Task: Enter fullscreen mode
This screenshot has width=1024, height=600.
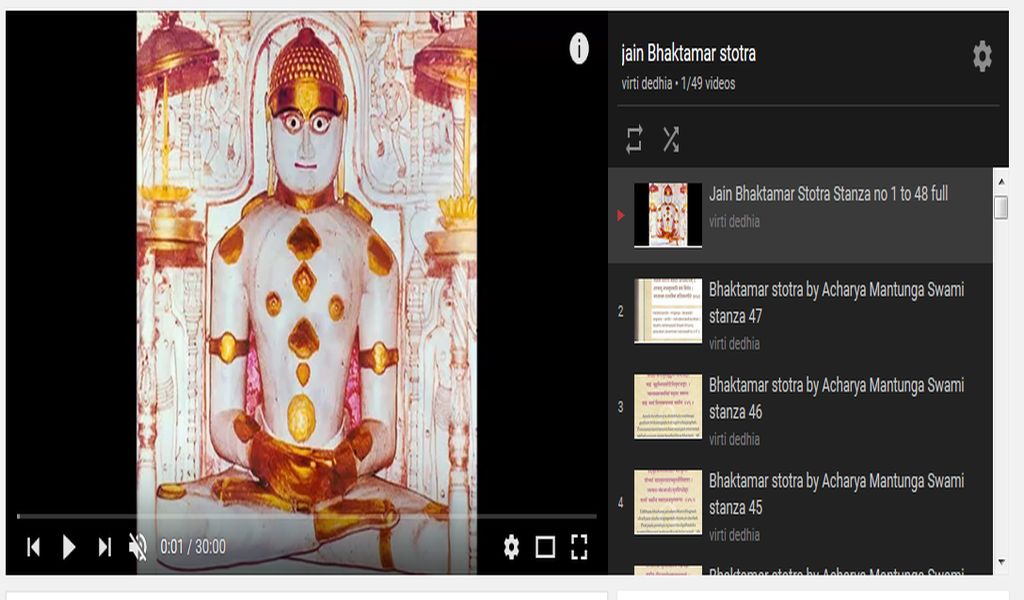Action: coord(579,547)
